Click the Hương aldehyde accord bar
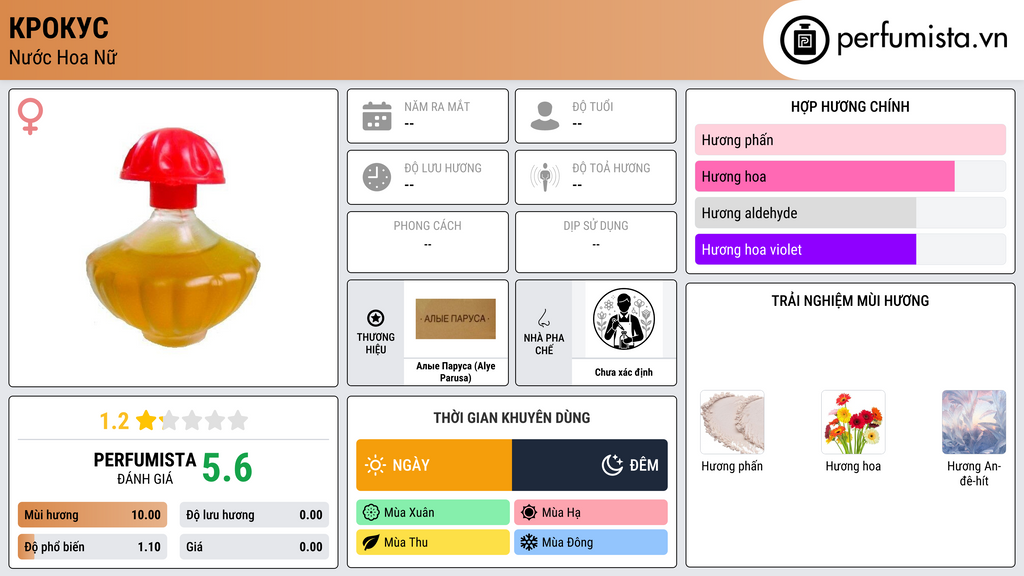 point(850,213)
